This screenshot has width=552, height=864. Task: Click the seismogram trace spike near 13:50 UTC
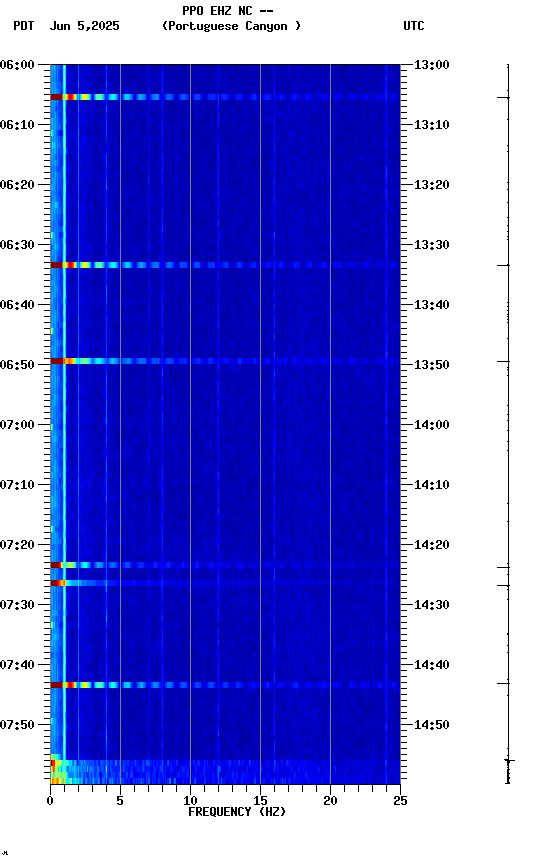504,361
